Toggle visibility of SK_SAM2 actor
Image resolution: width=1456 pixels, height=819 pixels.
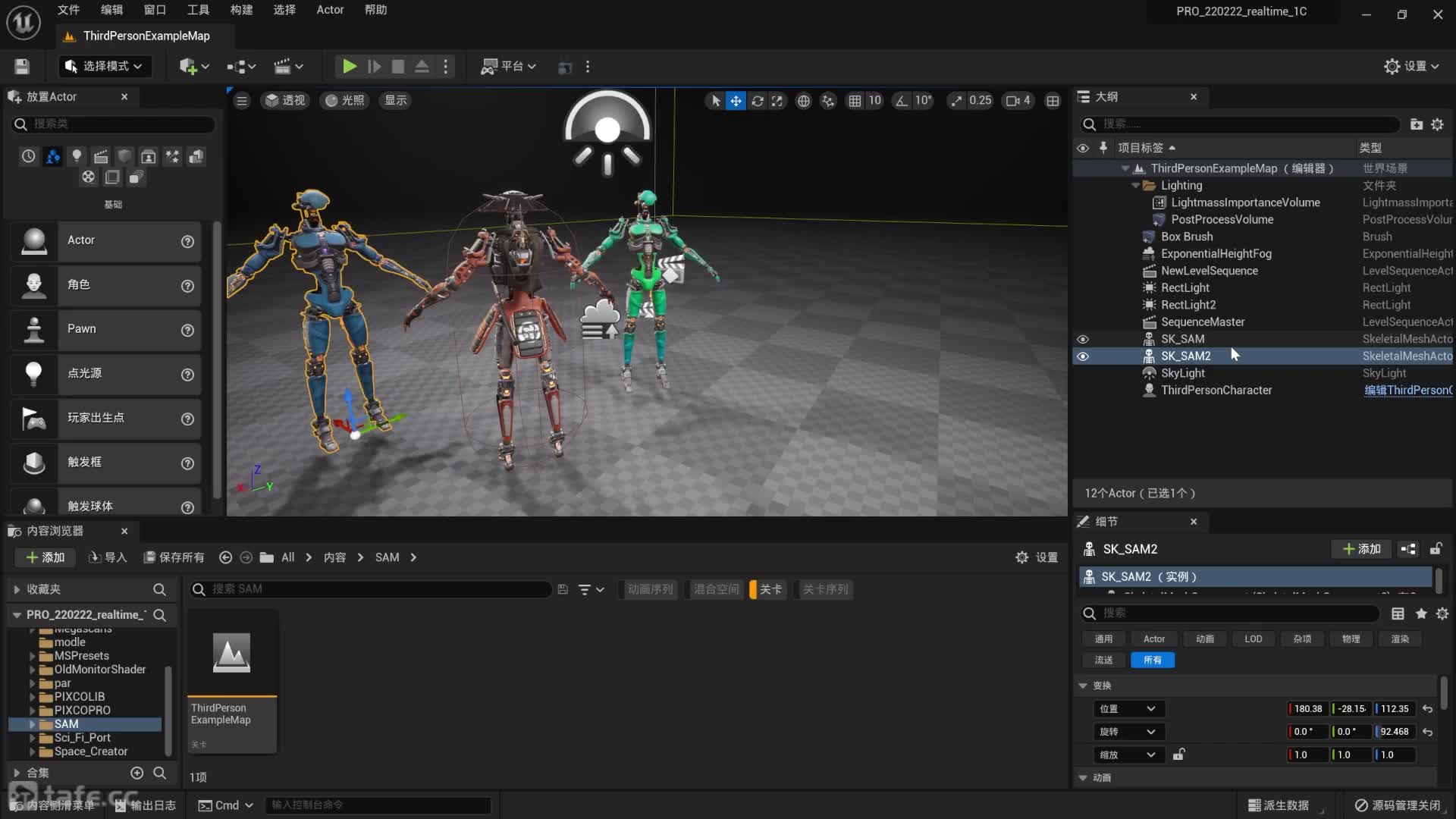coord(1083,356)
